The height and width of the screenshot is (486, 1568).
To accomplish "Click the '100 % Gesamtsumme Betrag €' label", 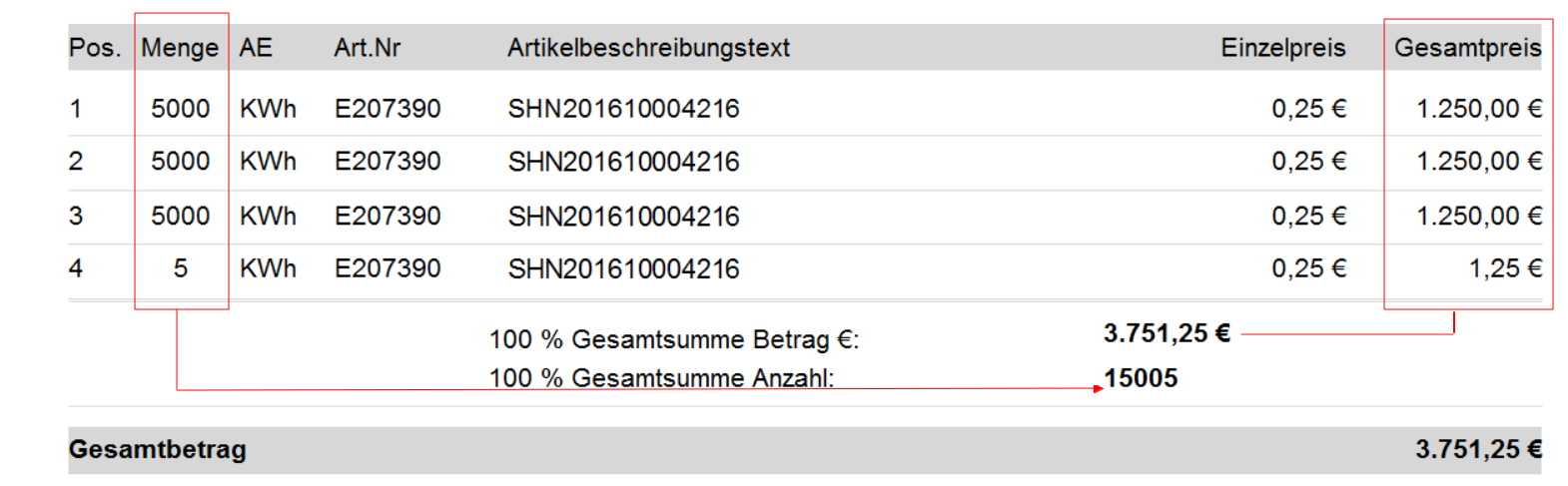I will click(x=674, y=340).
